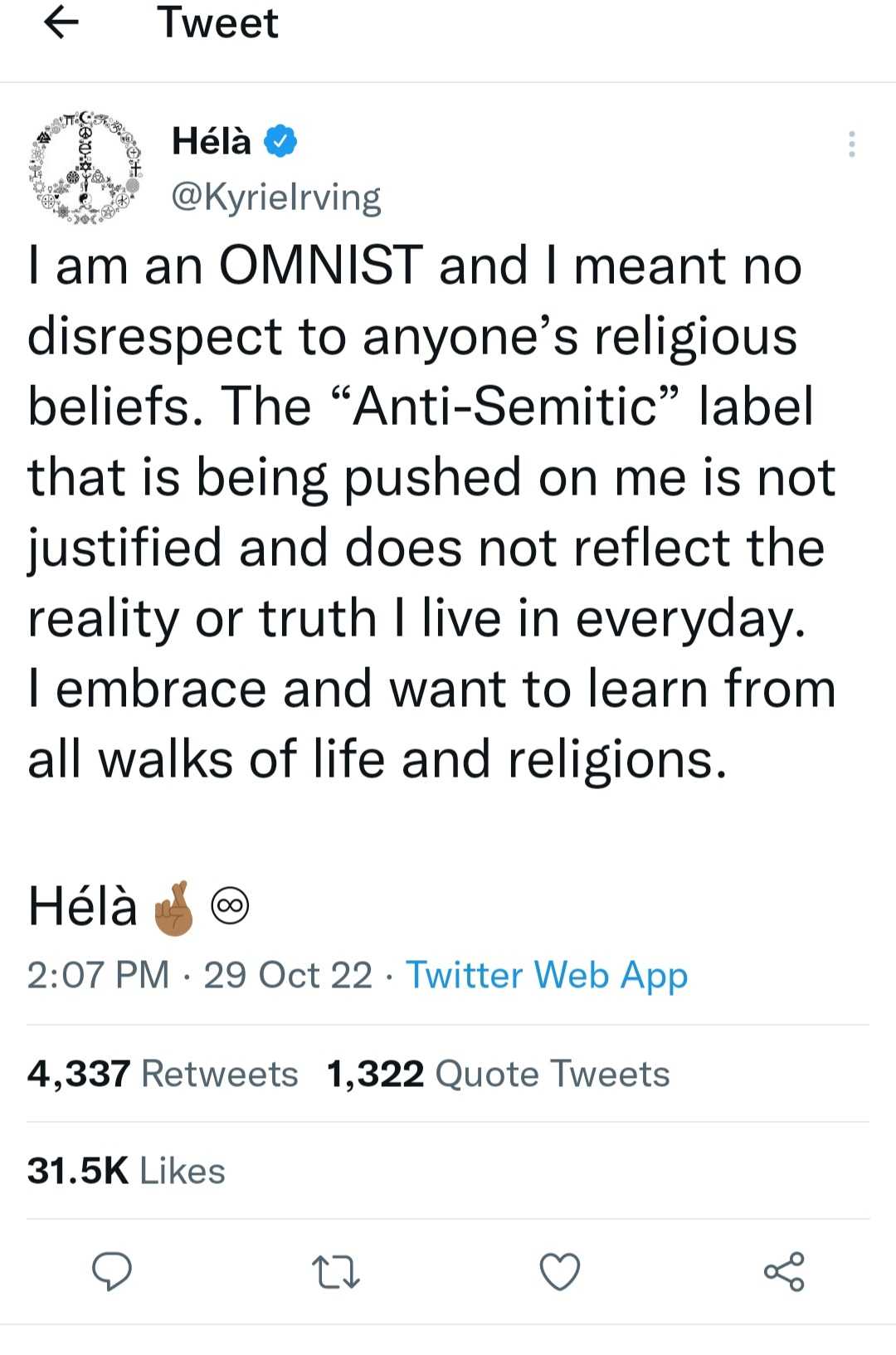
Task: Click the 2:07 PM timestamp
Action: [x=98, y=975]
